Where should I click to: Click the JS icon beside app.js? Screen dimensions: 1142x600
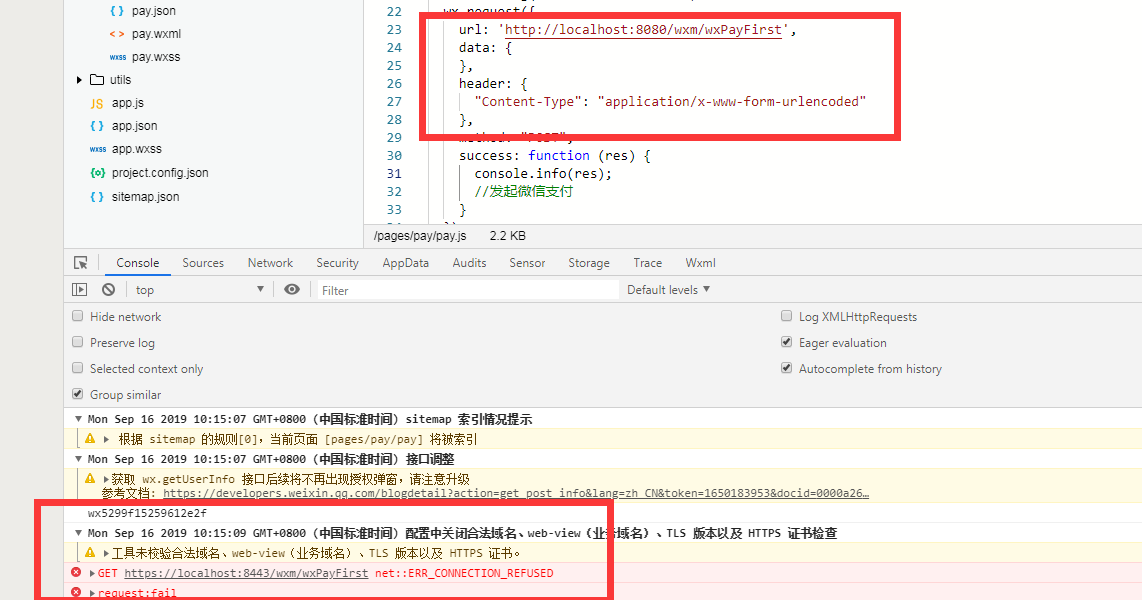point(97,103)
